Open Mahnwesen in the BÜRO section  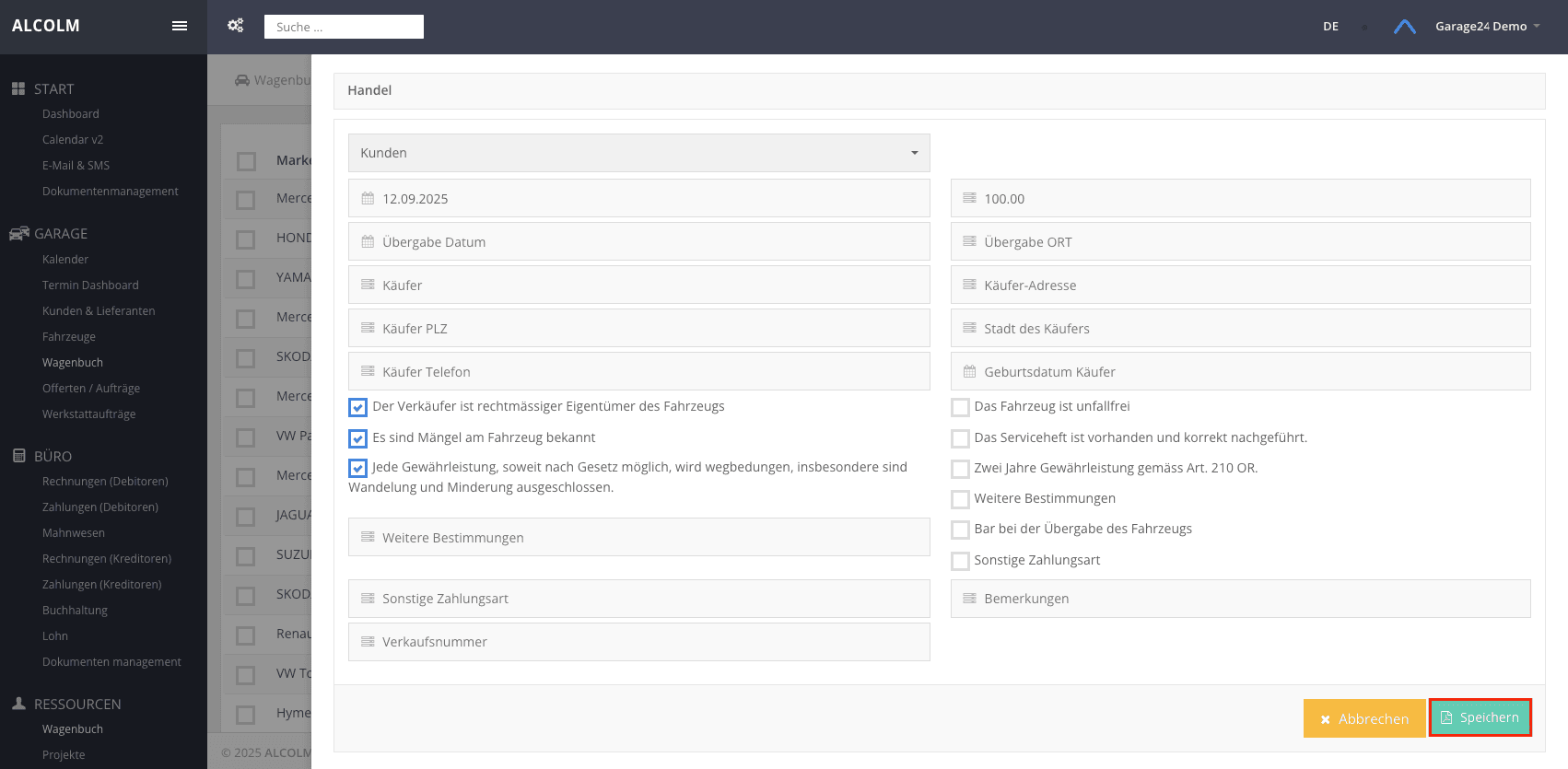(x=74, y=533)
